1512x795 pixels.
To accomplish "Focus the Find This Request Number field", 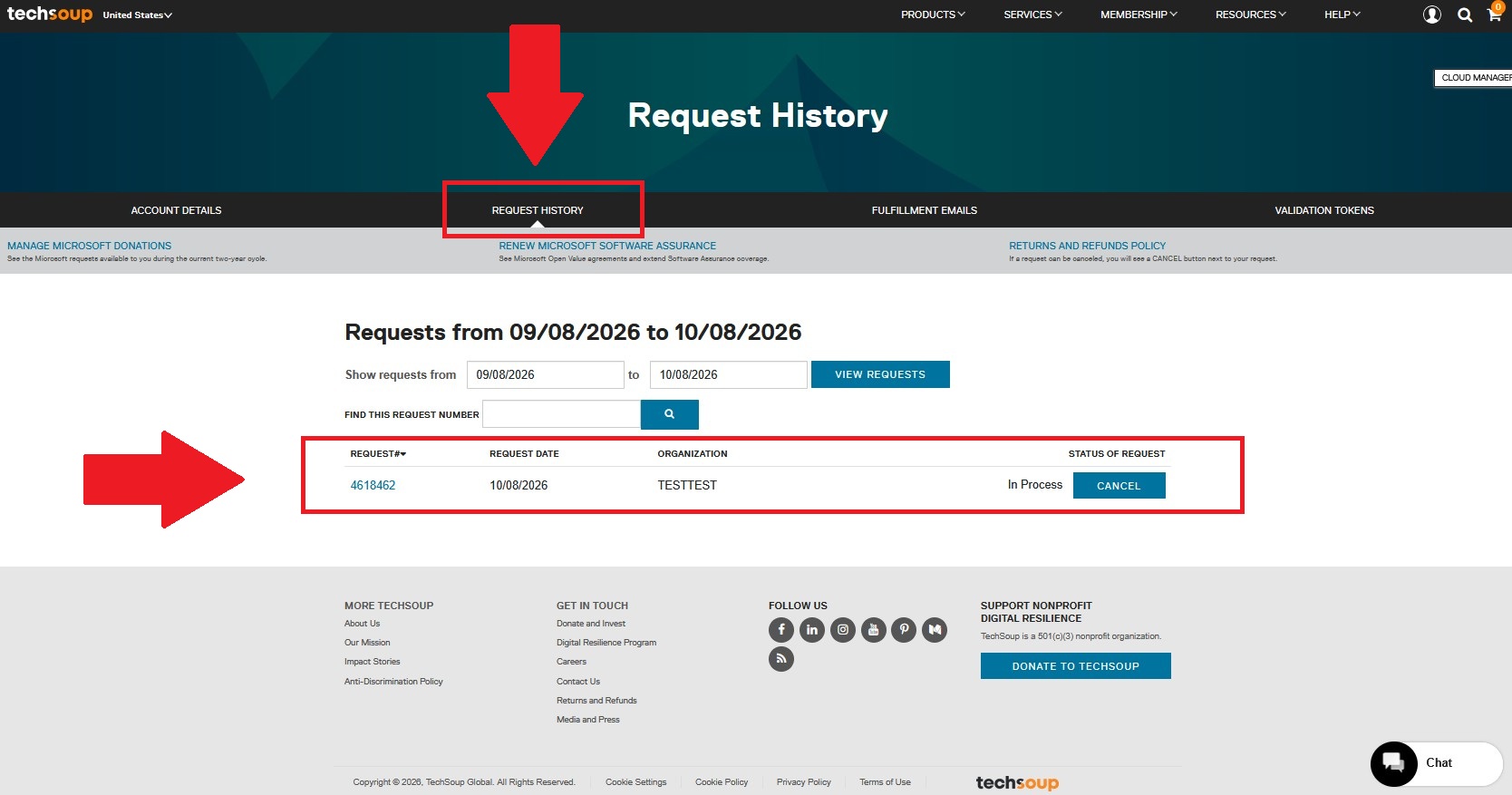I will (x=561, y=414).
